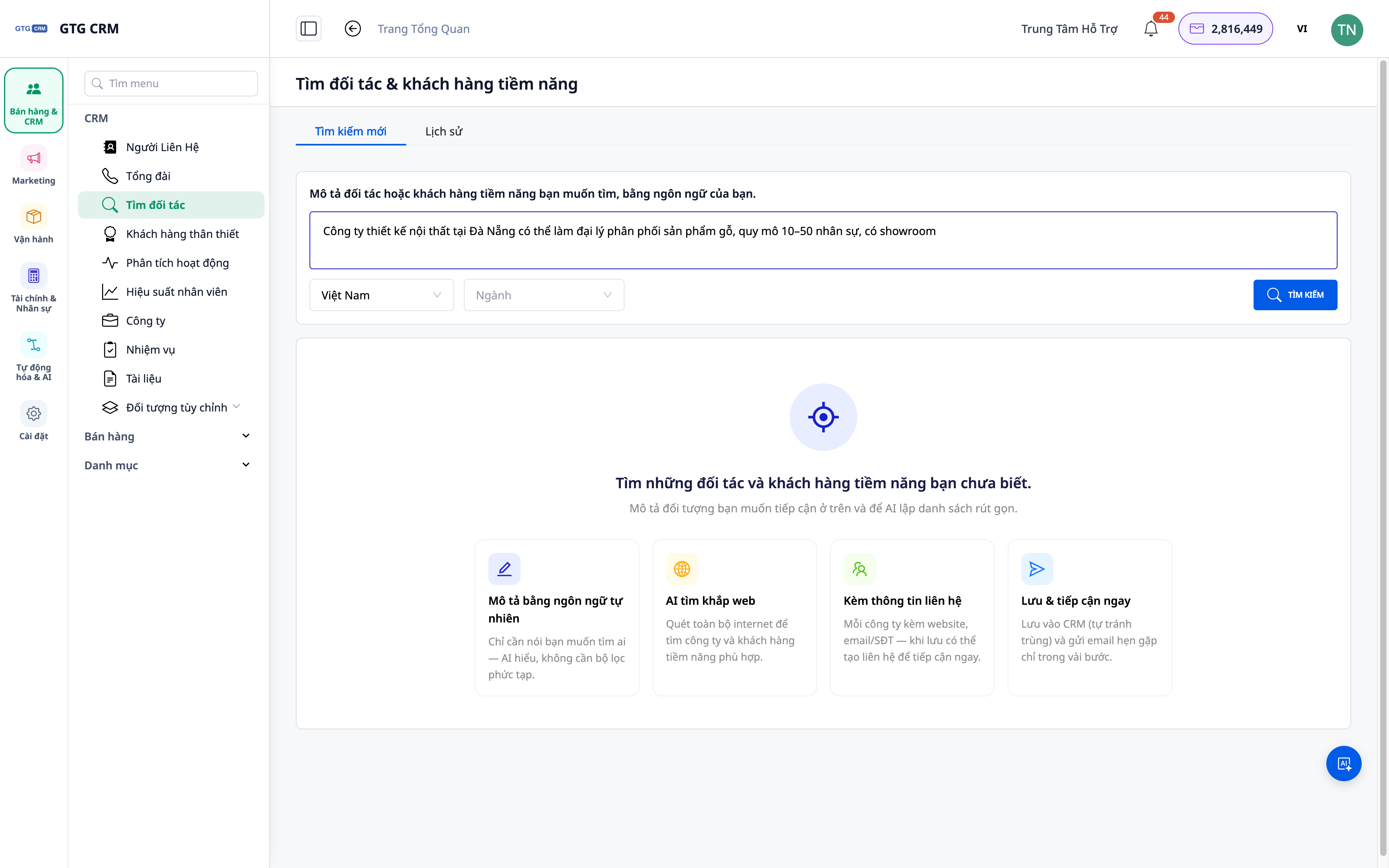This screenshot has width=1389, height=868.
Task: Expand the Danh mục menu group
Action: (x=167, y=465)
